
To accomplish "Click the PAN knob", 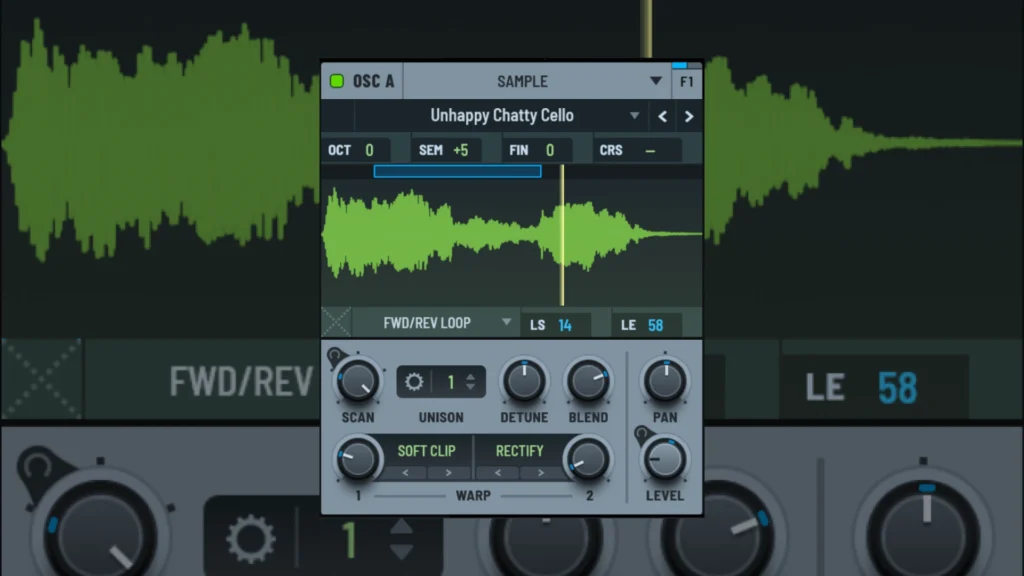I will pos(665,381).
